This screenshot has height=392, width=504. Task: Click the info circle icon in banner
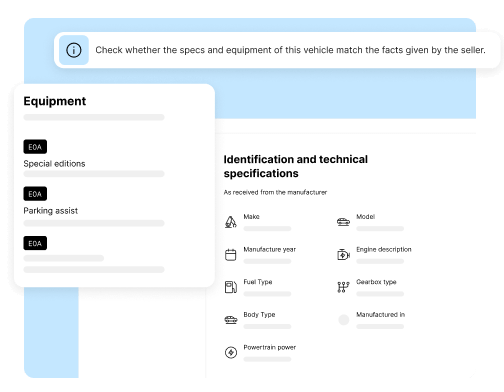(74, 50)
